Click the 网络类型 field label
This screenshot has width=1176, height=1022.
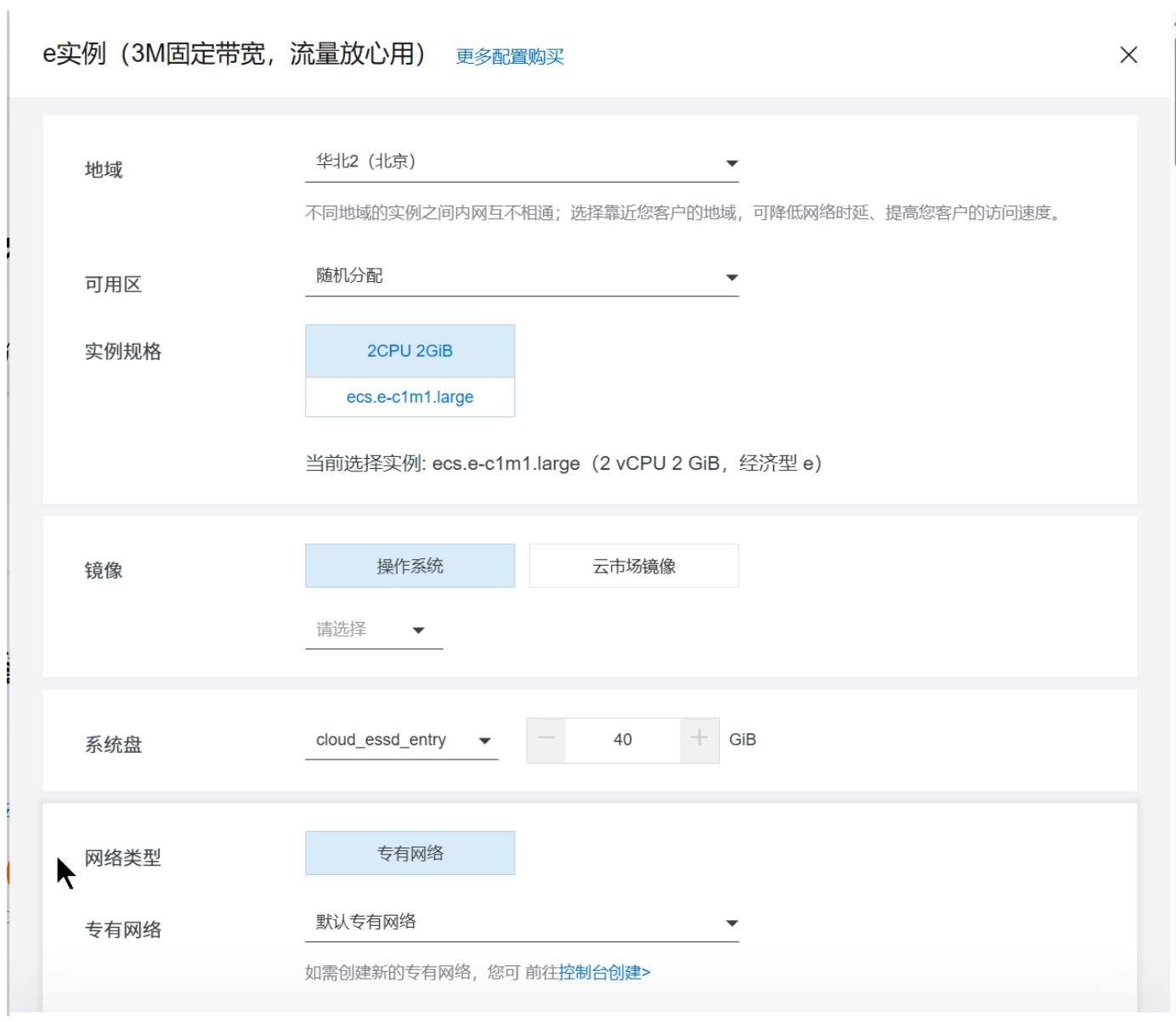(123, 858)
